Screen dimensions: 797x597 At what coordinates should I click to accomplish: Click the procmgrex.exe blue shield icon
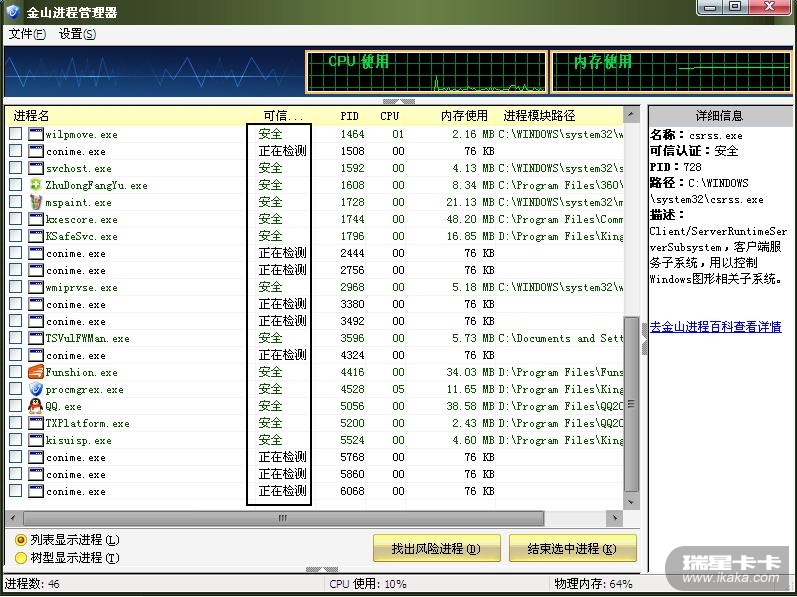pos(36,389)
